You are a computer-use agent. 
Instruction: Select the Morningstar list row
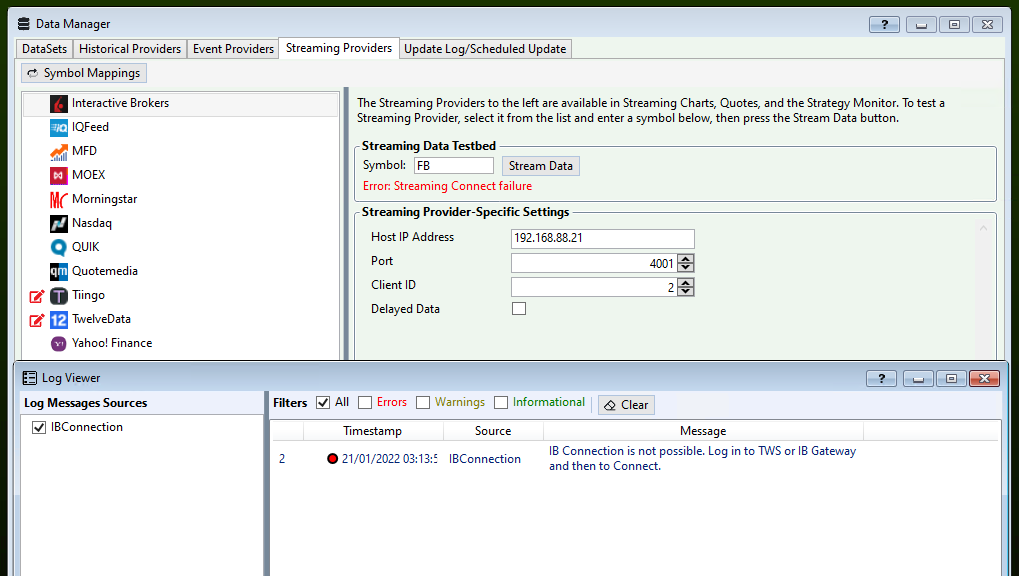point(181,200)
